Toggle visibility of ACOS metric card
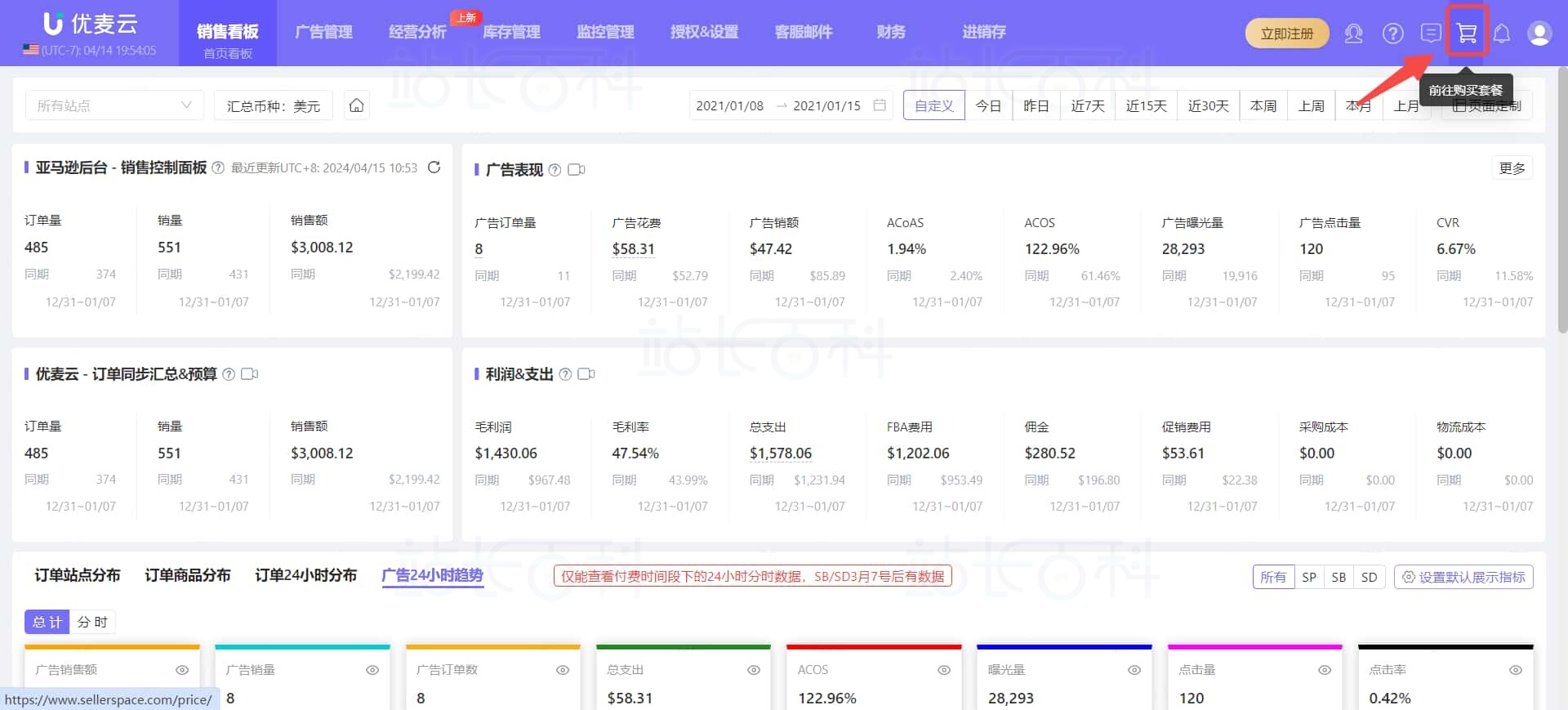The image size is (1568, 710). [944, 670]
